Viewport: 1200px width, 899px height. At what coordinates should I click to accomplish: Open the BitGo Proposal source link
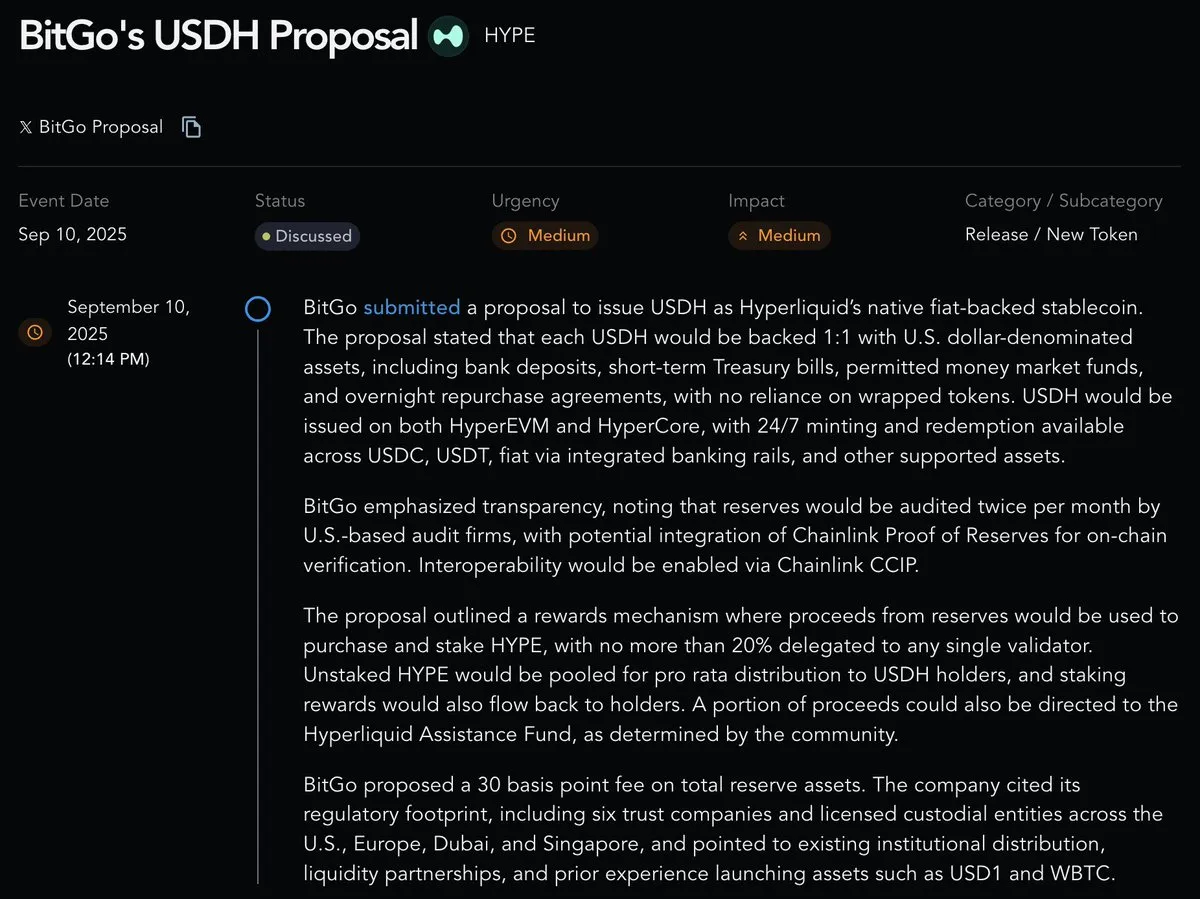100,127
